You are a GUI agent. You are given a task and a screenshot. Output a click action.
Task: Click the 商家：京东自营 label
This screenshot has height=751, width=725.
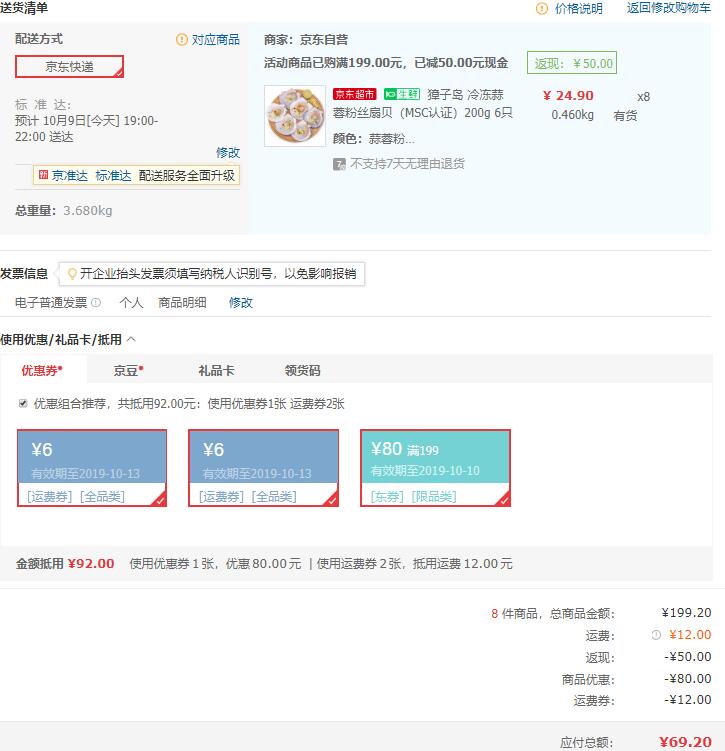(306, 39)
